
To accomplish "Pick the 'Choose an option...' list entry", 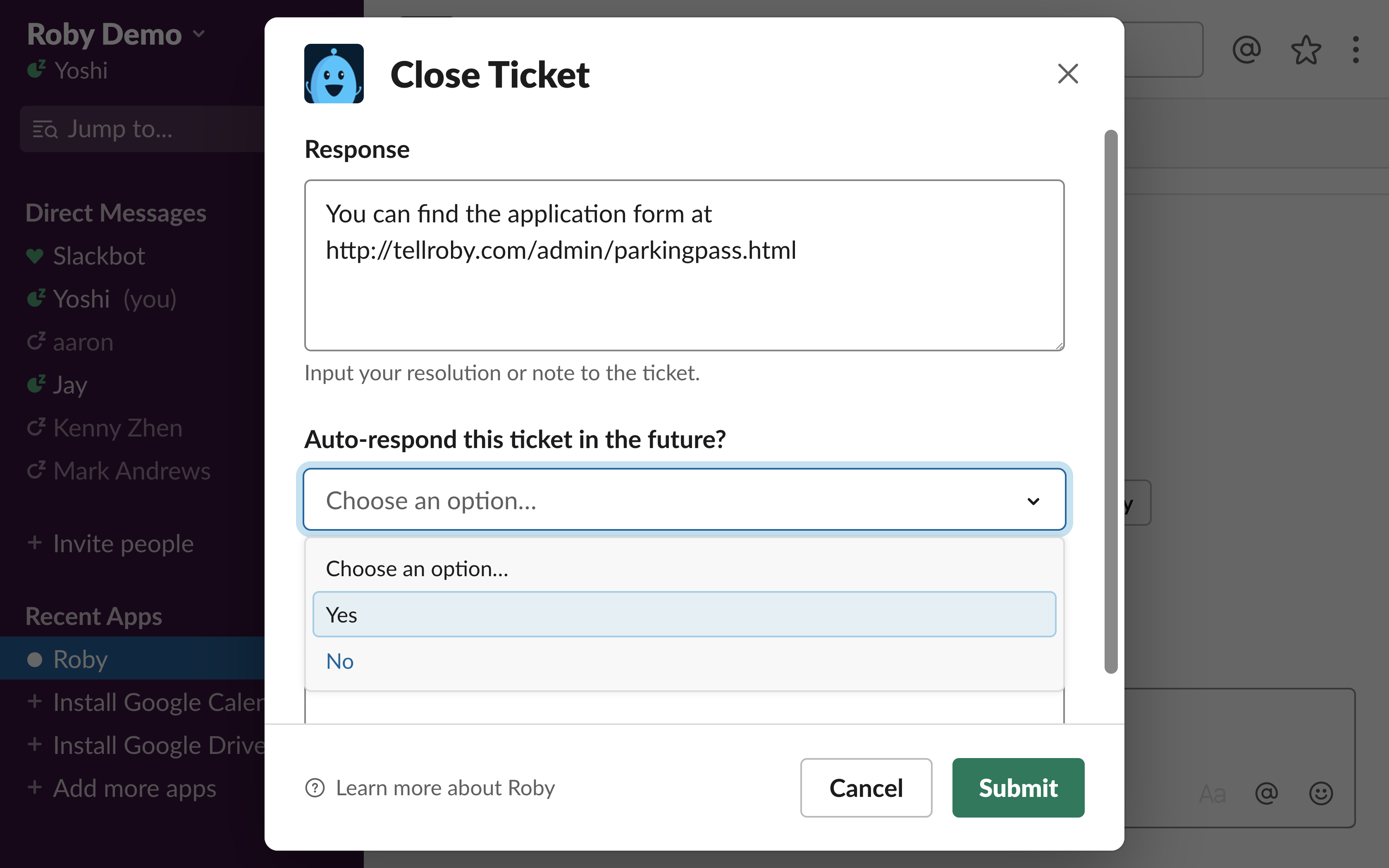I will [417, 569].
